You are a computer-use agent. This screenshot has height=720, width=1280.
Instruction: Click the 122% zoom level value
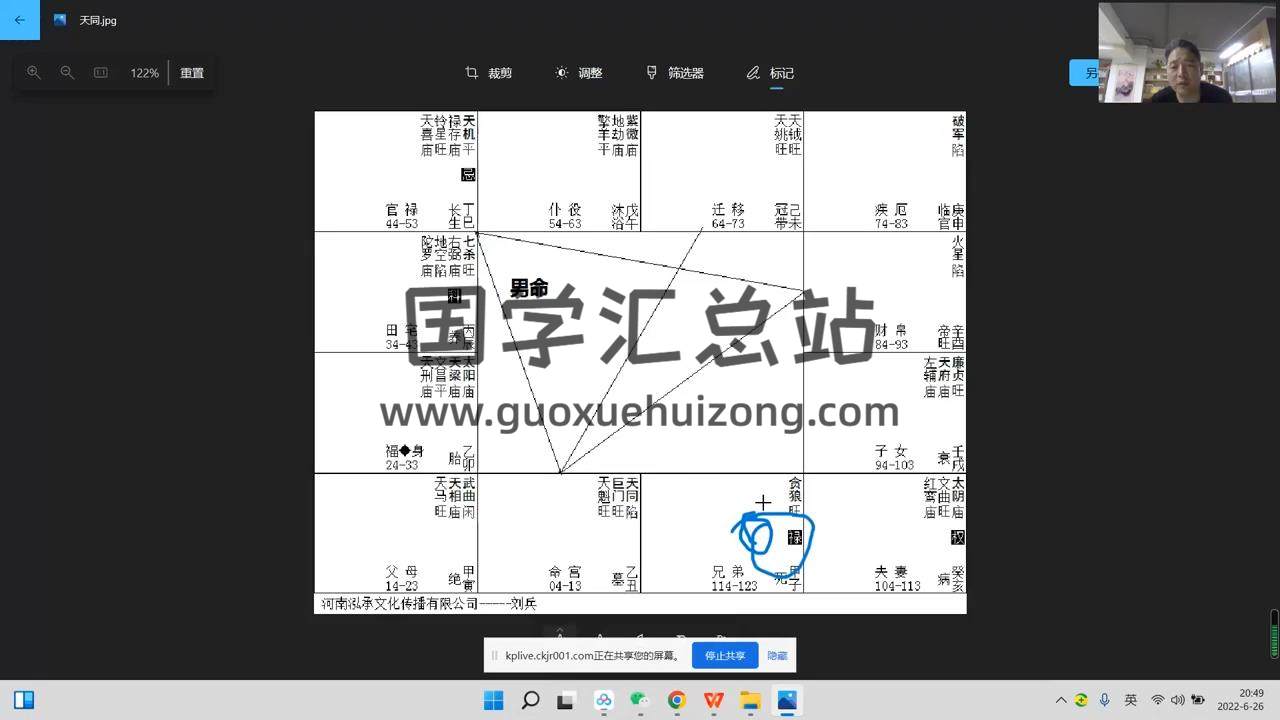(144, 73)
